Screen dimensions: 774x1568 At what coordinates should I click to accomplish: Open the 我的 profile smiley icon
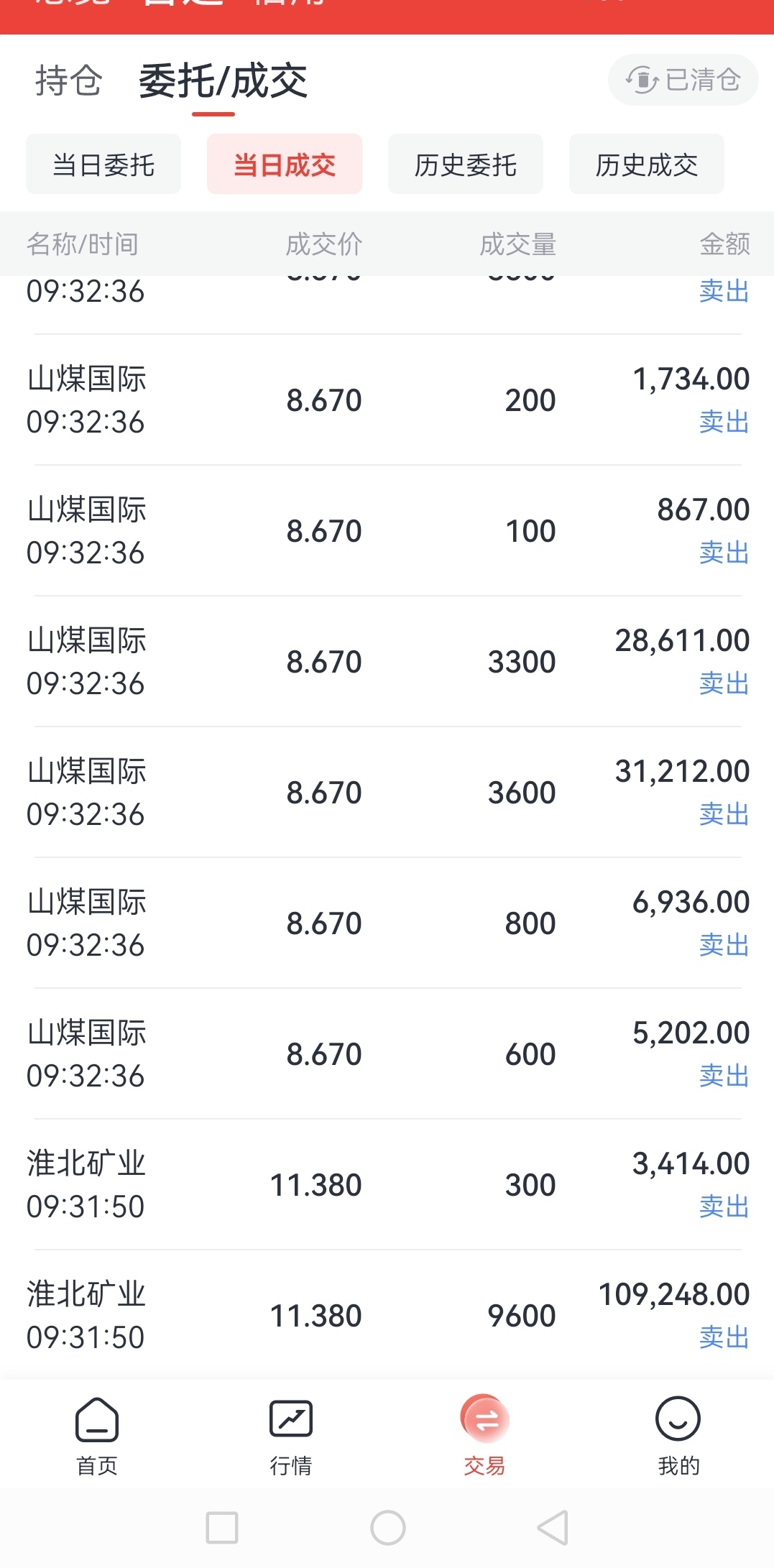point(678,1419)
